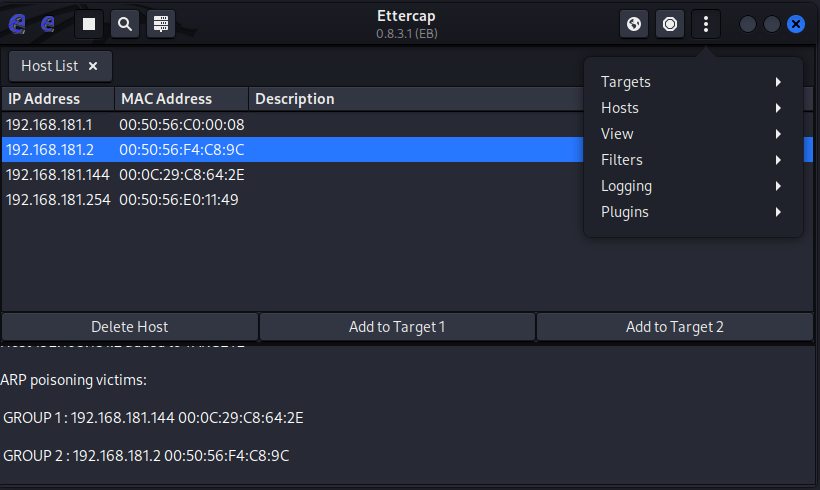Screen dimensions: 820x490
Task: Stop the MITM attack using the circle icon
Action: (670, 23)
